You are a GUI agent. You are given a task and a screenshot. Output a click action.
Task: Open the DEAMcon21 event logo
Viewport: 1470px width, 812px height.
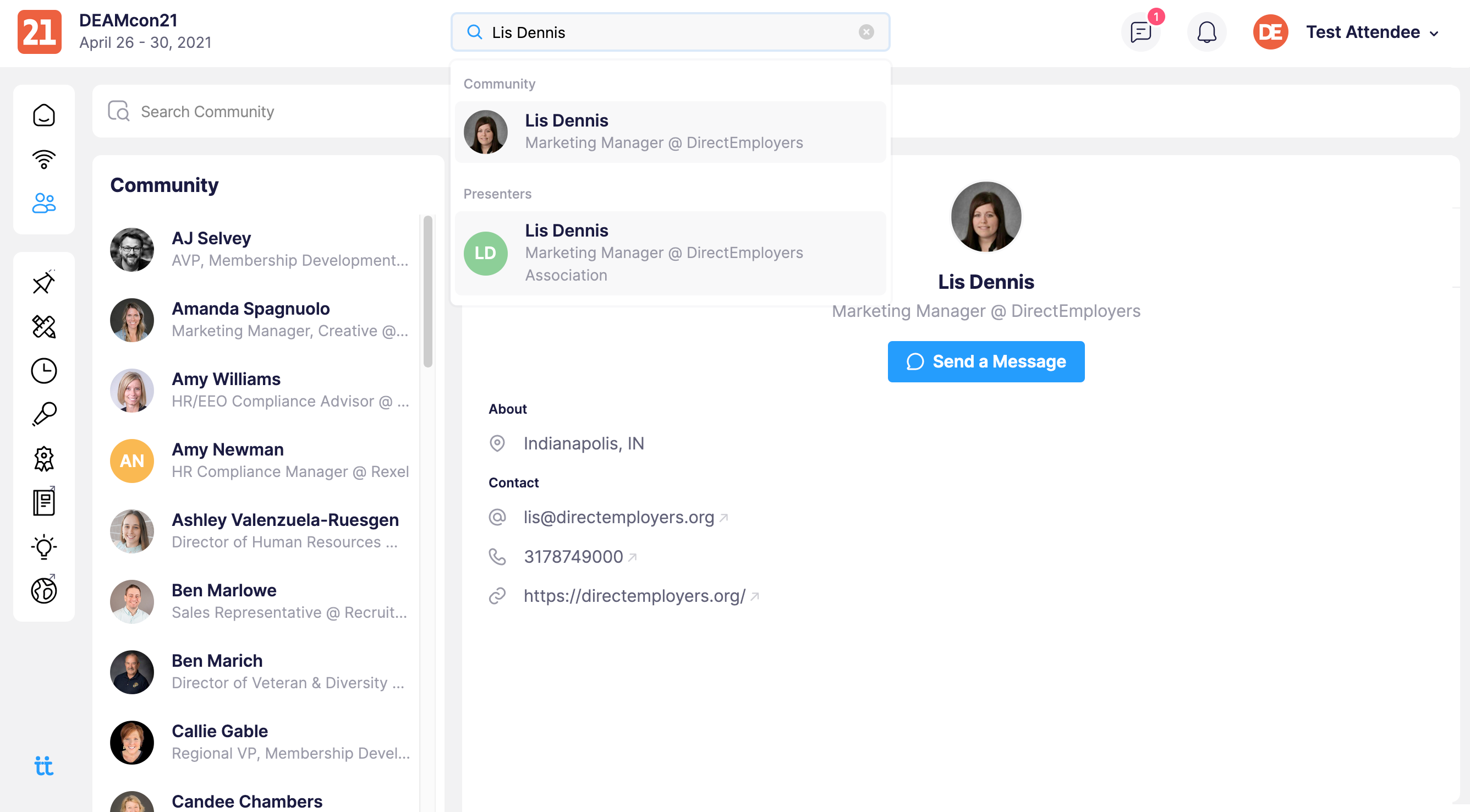pos(40,32)
